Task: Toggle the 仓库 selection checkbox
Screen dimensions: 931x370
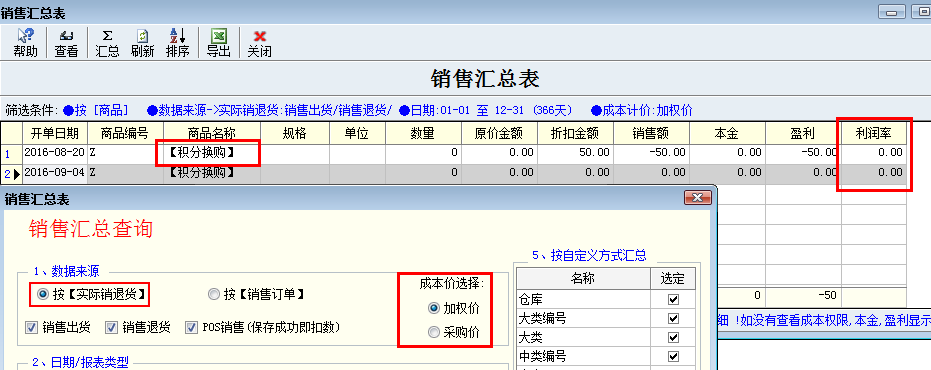Action: tap(673, 299)
